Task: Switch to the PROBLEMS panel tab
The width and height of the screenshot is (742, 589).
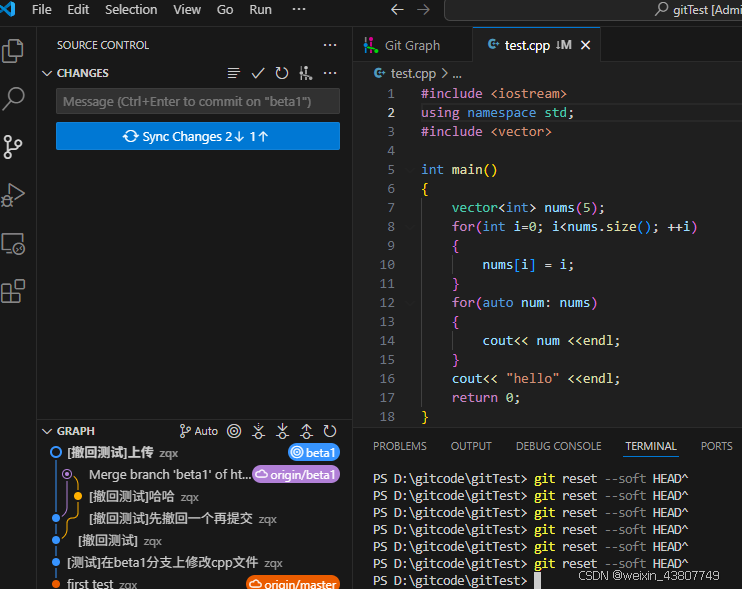Action: [x=399, y=446]
